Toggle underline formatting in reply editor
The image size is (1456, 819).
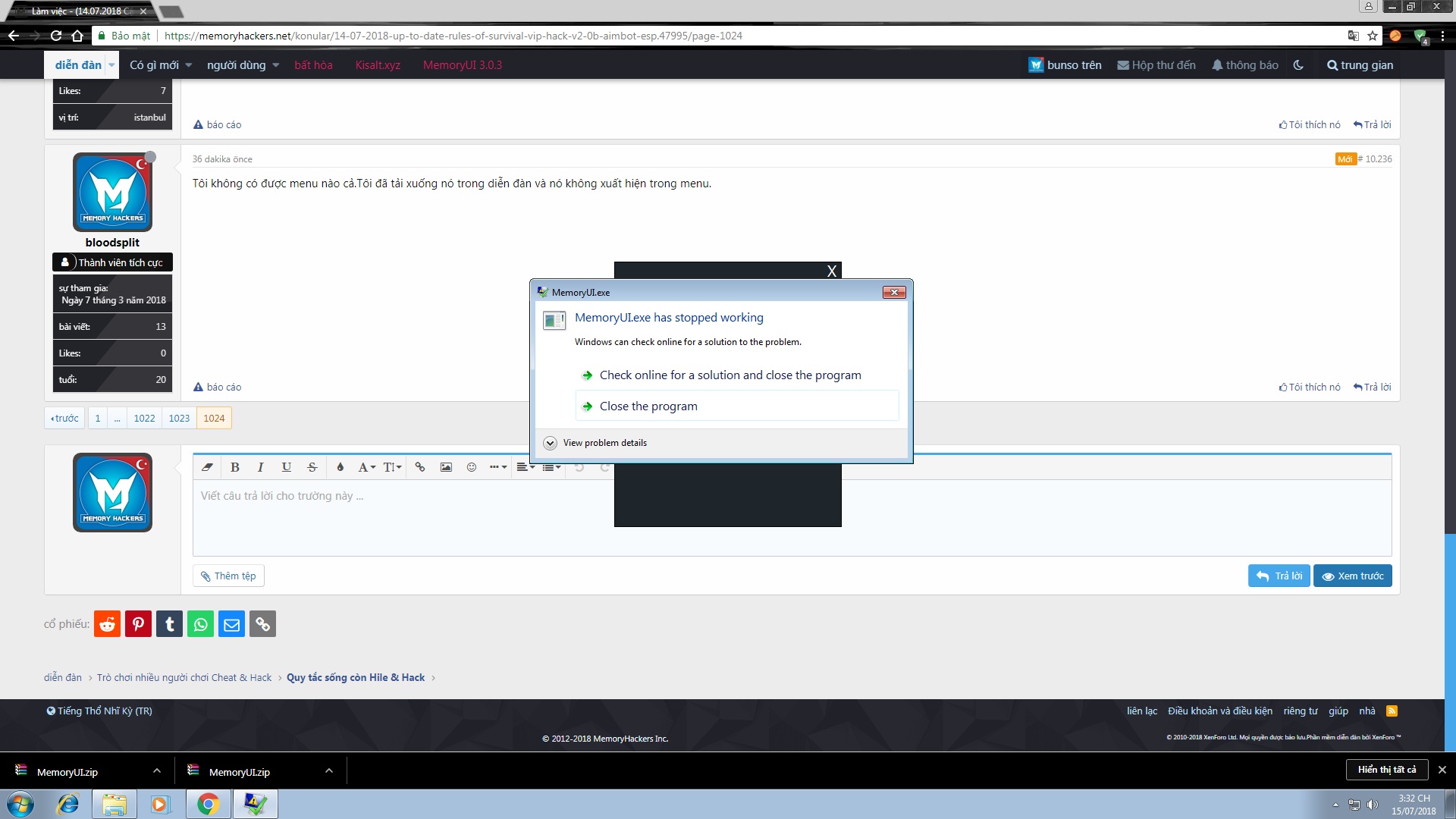(286, 467)
